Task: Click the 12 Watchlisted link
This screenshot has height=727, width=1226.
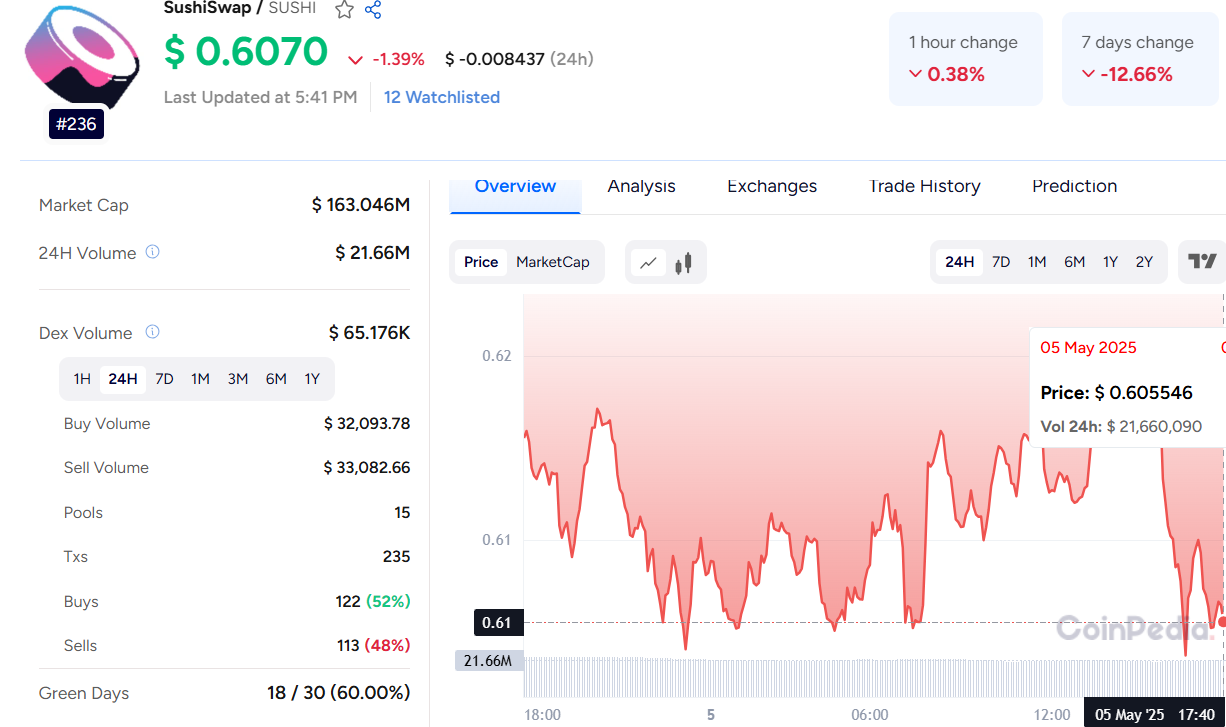Action: click(x=441, y=97)
